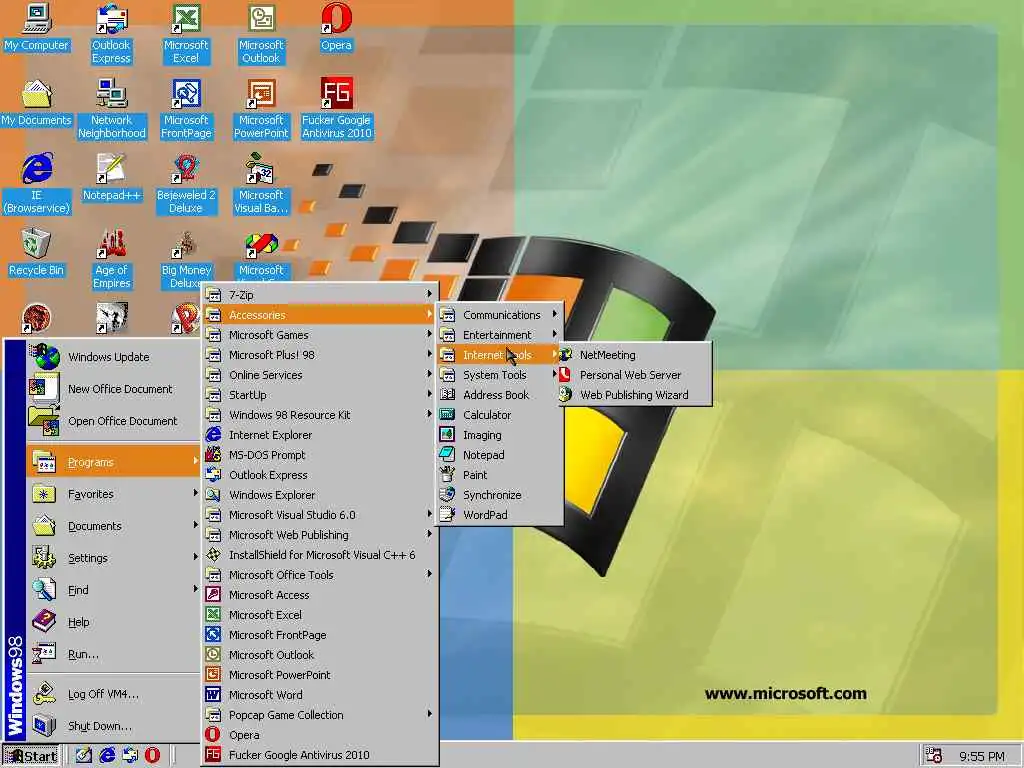Expand the Microsoft Plus! 98 folder

(319, 355)
